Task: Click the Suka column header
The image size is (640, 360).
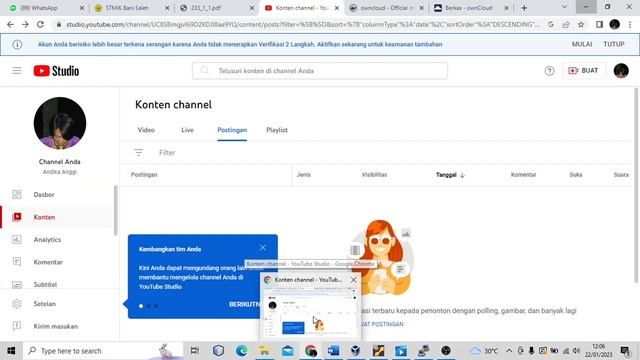Action: coord(576,175)
